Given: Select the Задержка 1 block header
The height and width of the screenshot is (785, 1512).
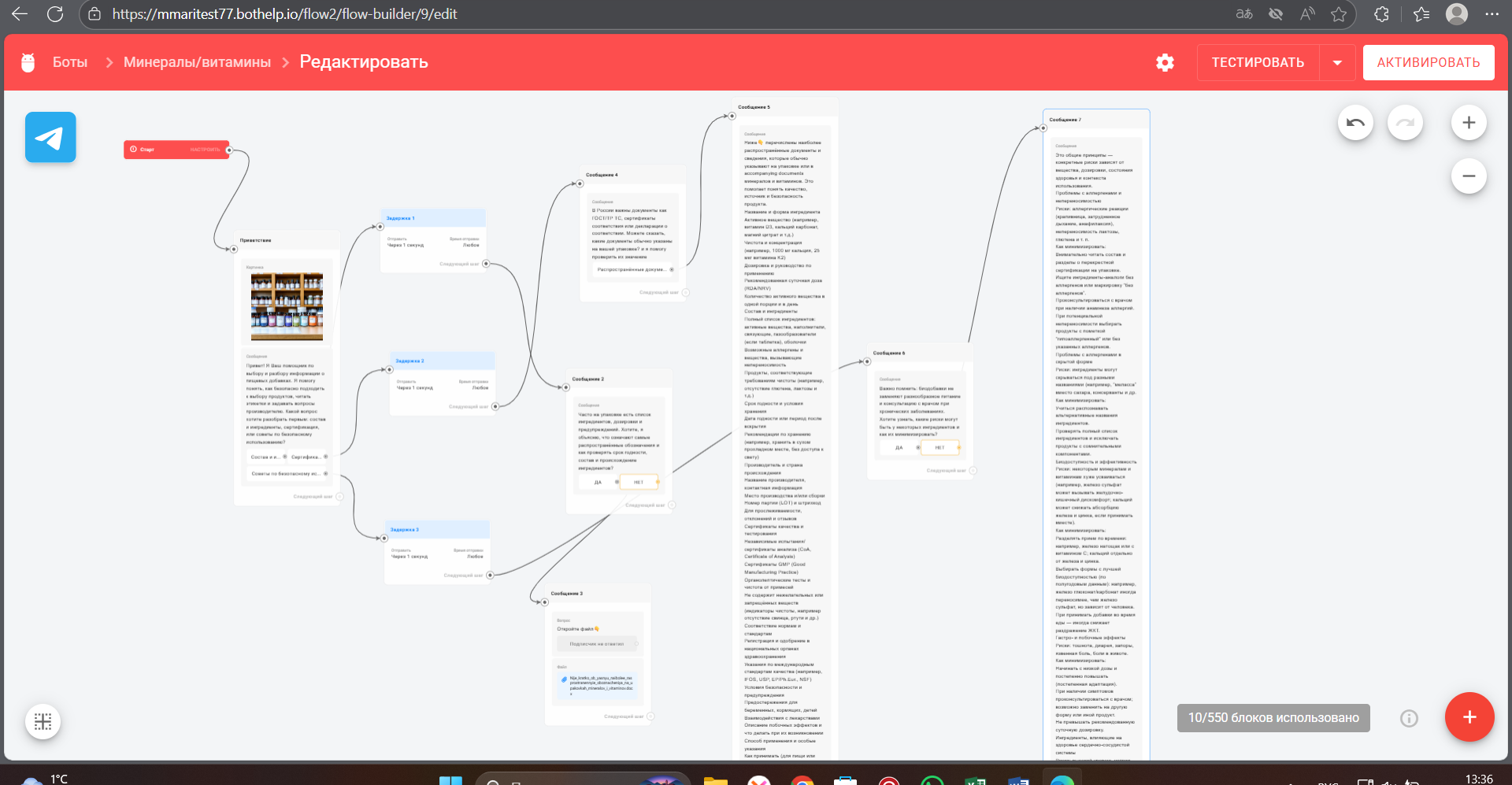Looking at the screenshot, I should click(432, 218).
